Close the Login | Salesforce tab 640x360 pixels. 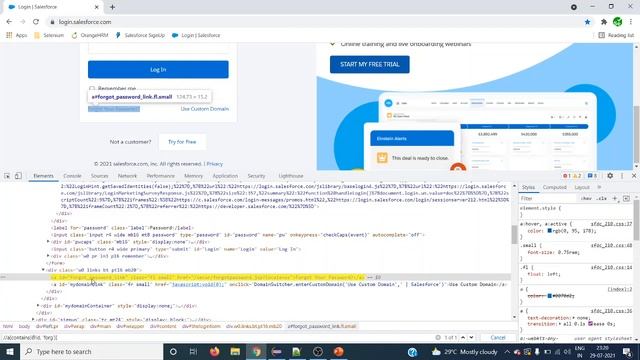point(96,7)
